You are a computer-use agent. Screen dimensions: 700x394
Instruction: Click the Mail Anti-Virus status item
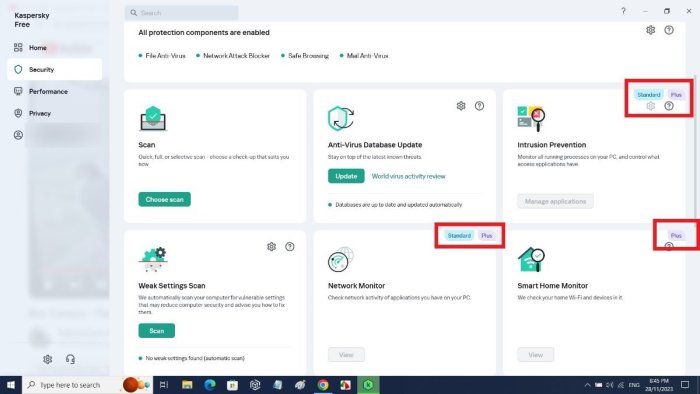click(x=364, y=56)
